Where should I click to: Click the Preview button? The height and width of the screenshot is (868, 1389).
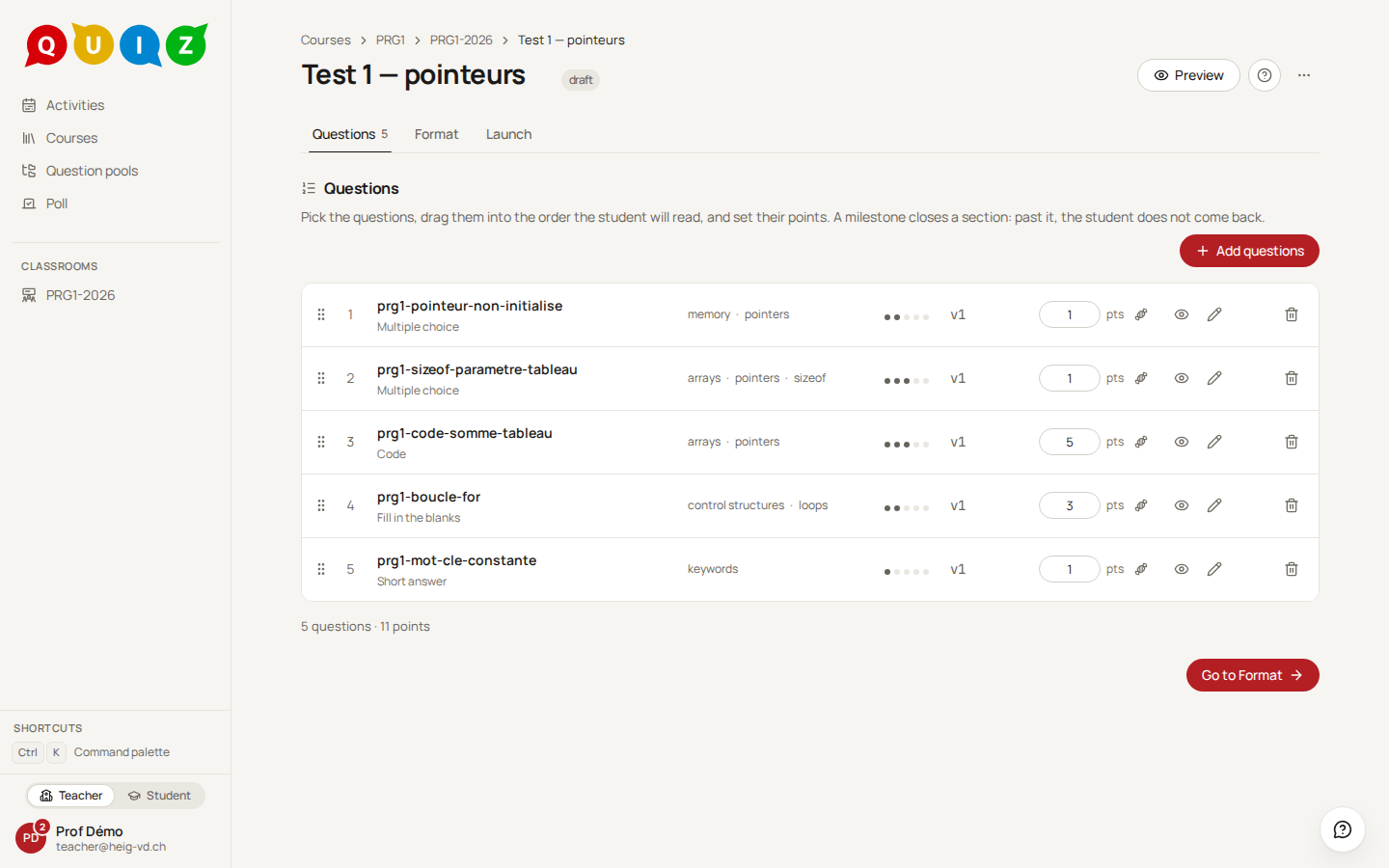[x=1188, y=75]
